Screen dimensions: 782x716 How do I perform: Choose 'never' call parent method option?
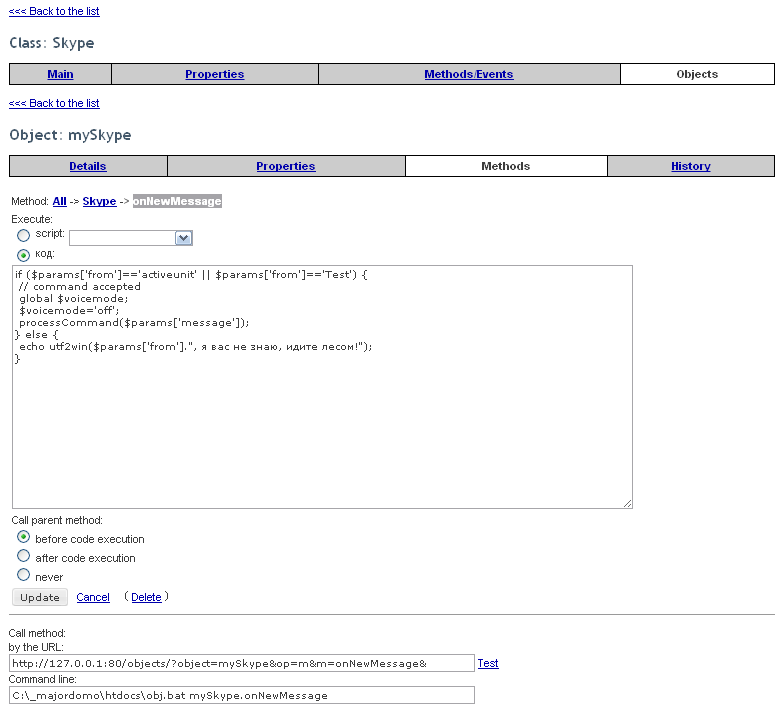pyautogui.click(x=23, y=575)
